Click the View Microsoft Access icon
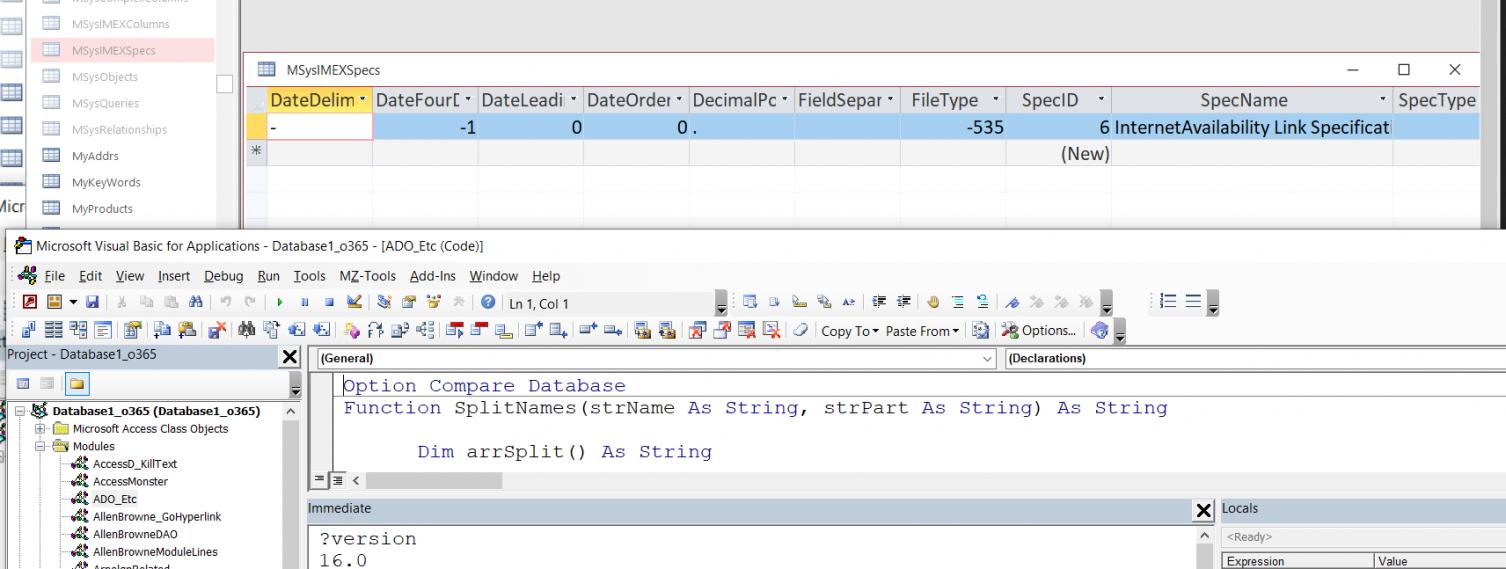 [29, 302]
